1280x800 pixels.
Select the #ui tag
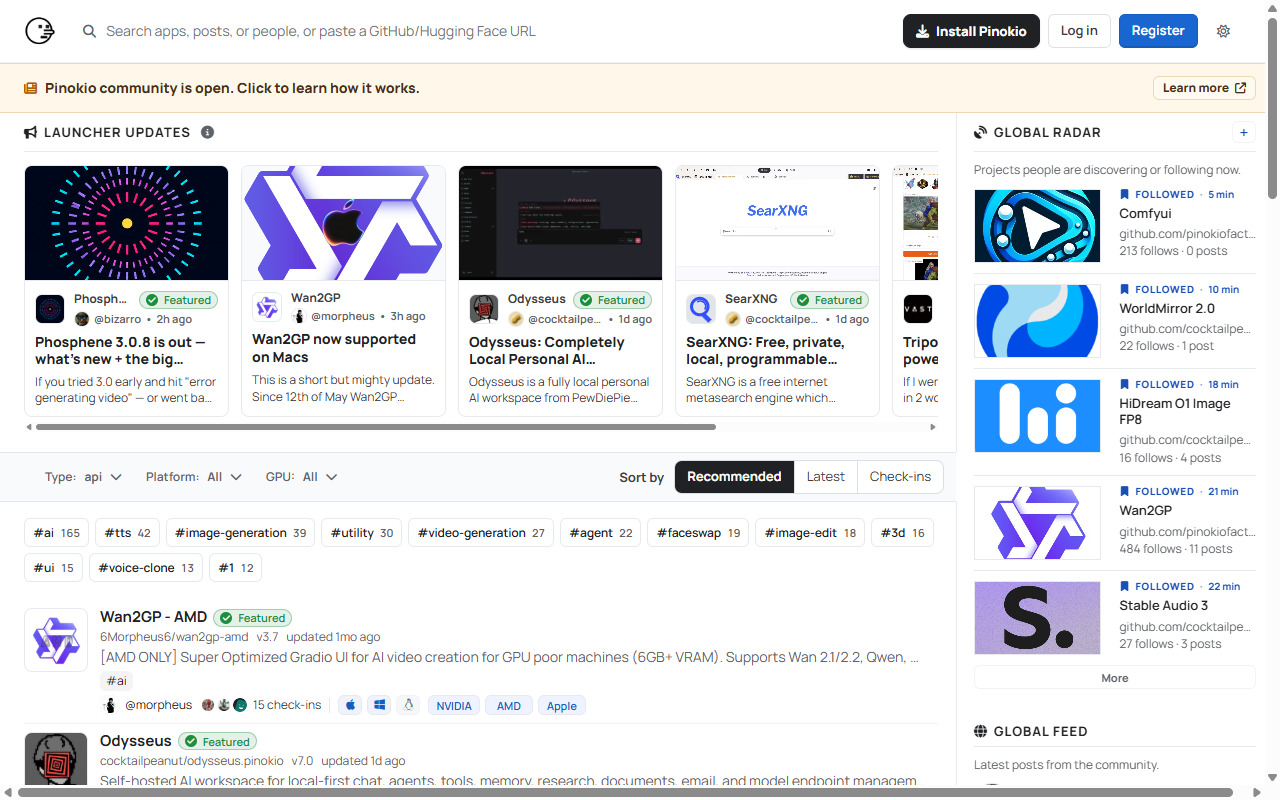click(x=54, y=568)
